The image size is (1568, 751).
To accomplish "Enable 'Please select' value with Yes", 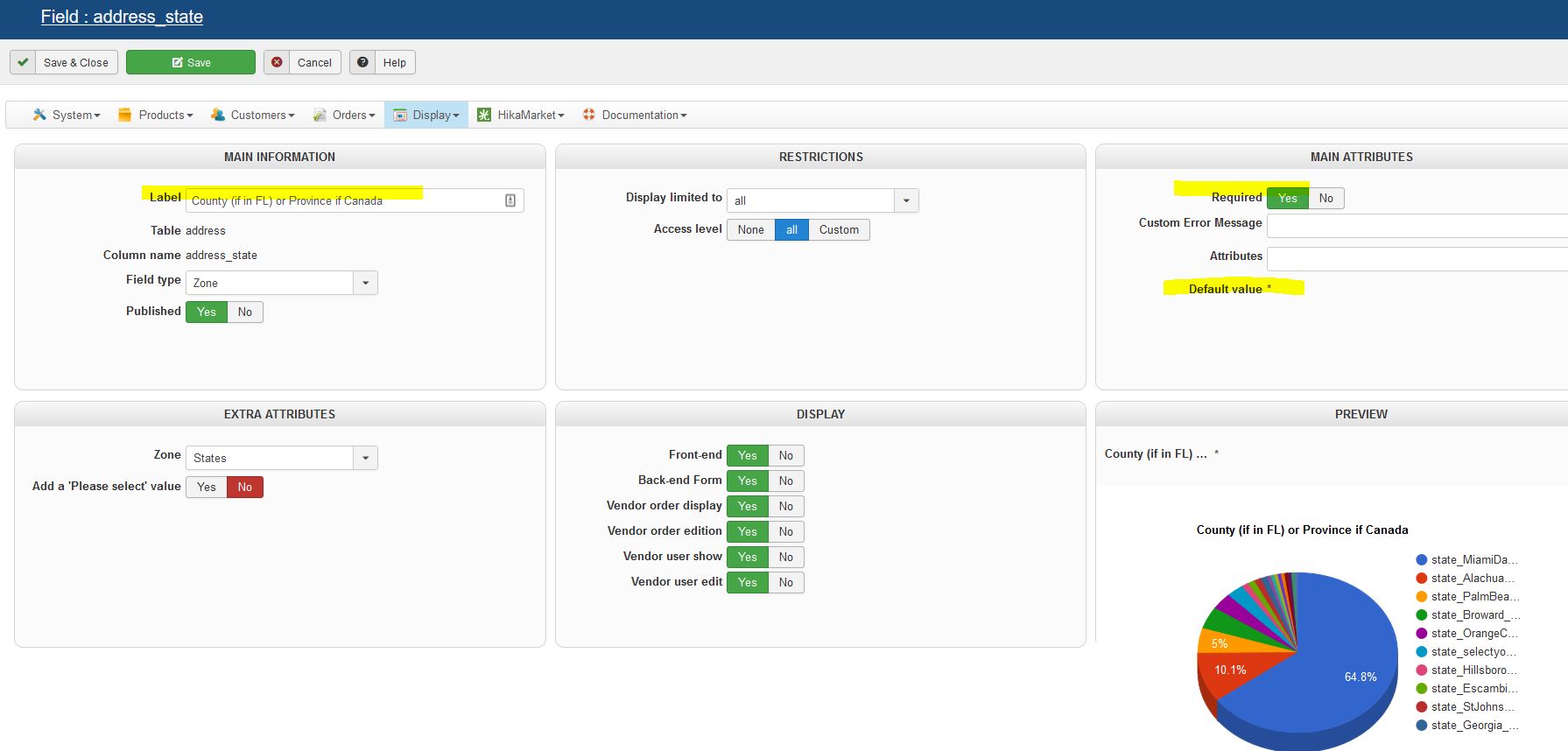I will click(207, 487).
